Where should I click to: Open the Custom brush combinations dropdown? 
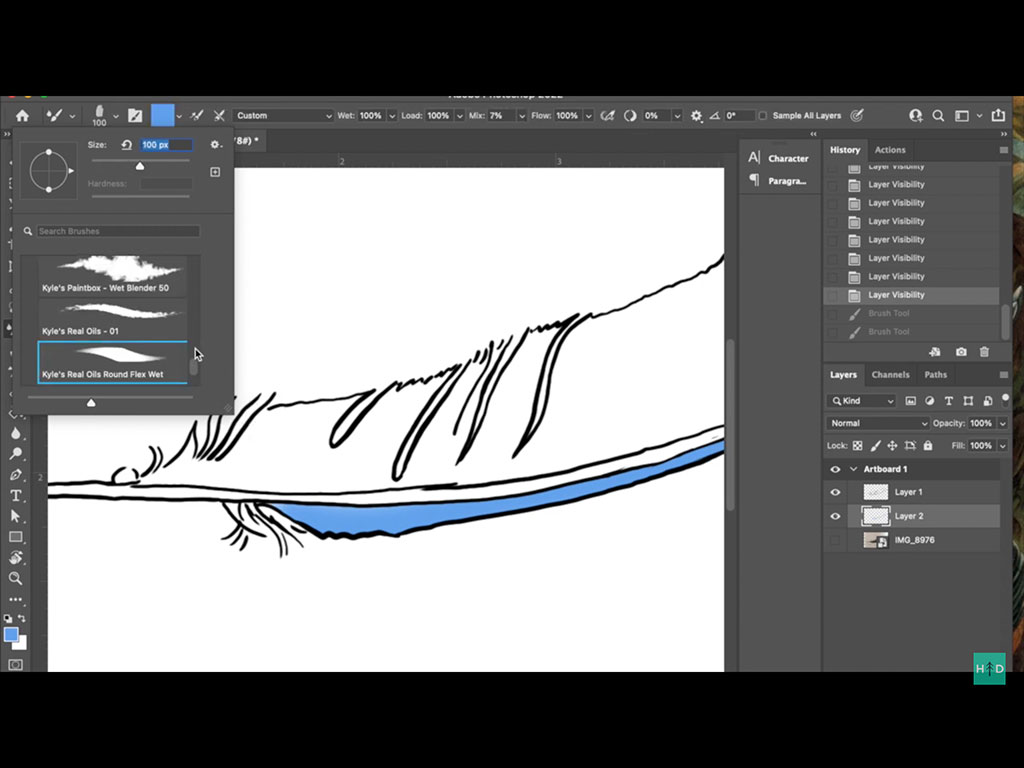click(x=283, y=115)
